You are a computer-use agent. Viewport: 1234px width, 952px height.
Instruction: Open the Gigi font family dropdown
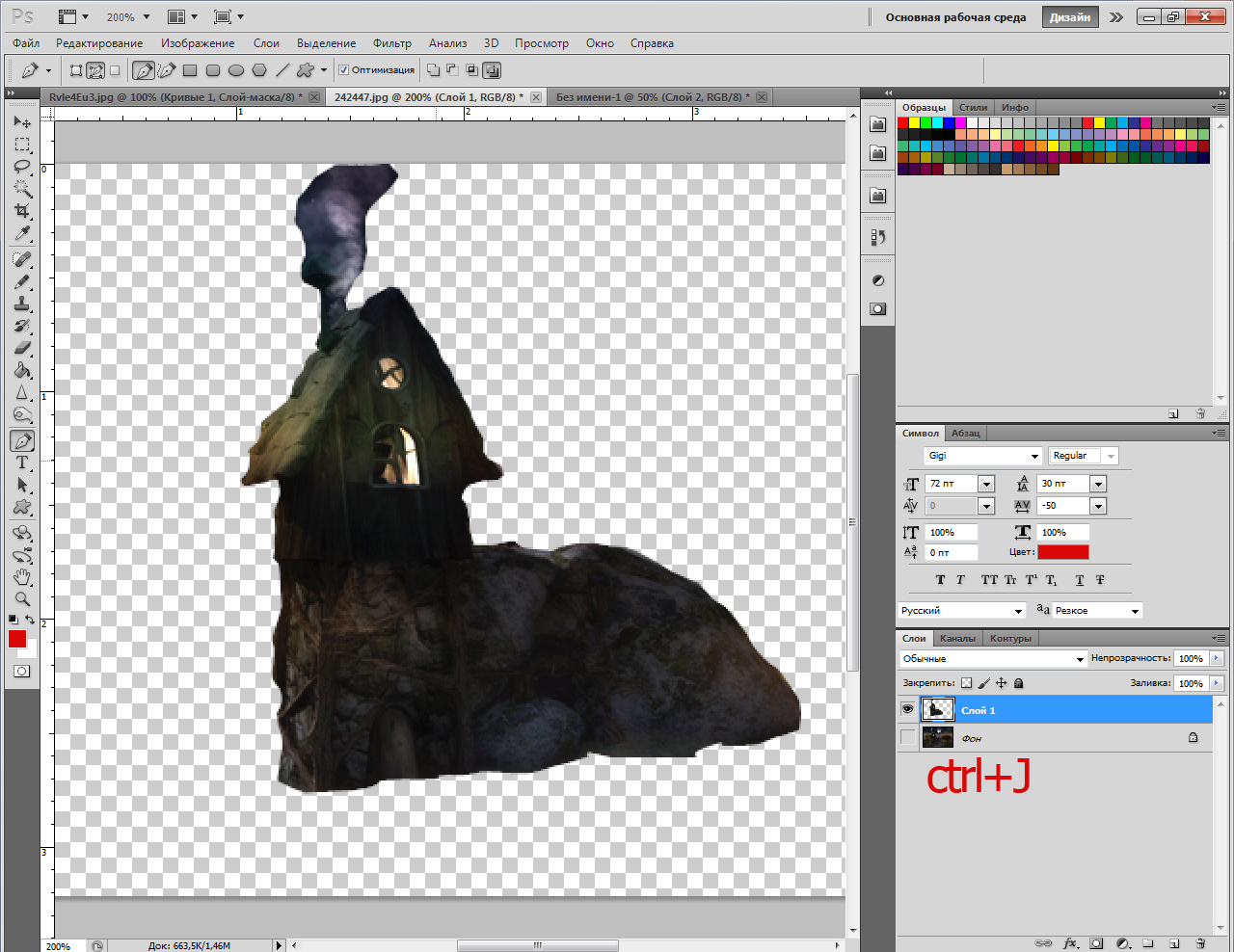click(1034, 456)
